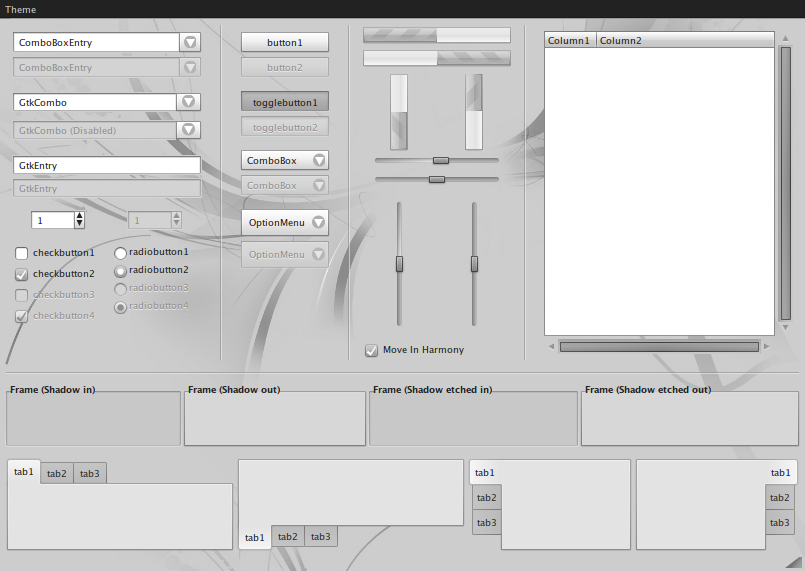The width and height of the screenshot is (805, 571).
Task: Expand the enabled ComboBox dropdown
Action: pyautogui.click(x=285, y=160)
